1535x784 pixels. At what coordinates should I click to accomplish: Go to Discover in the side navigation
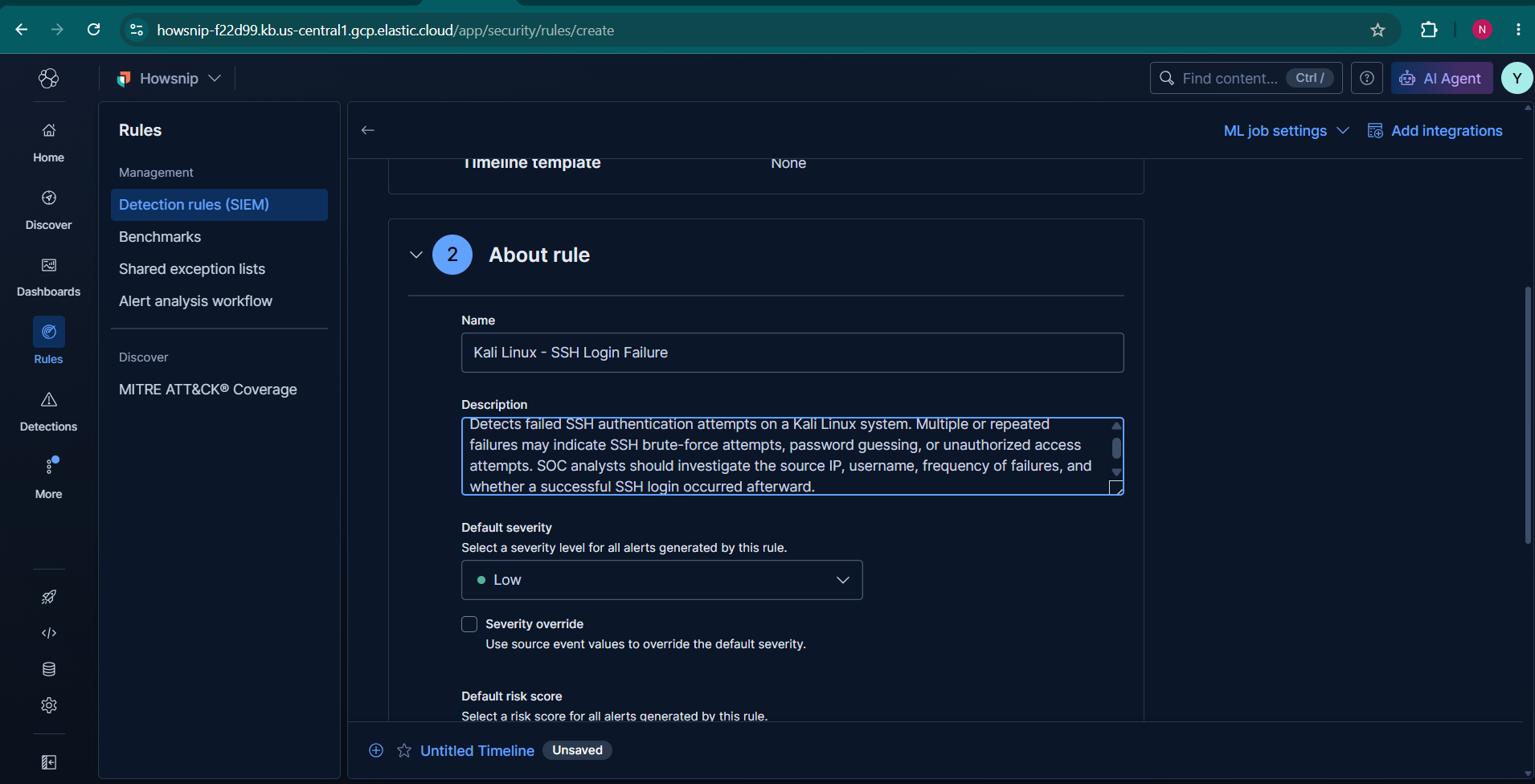pyautogui.click(x=49, y=209)
